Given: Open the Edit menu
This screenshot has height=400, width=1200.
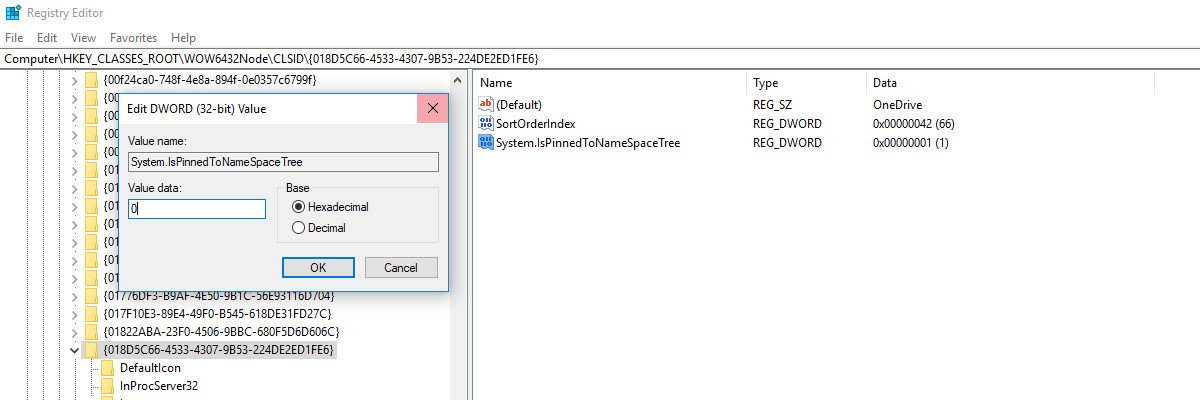Looking at the screenshot, I should coord(47,37).
